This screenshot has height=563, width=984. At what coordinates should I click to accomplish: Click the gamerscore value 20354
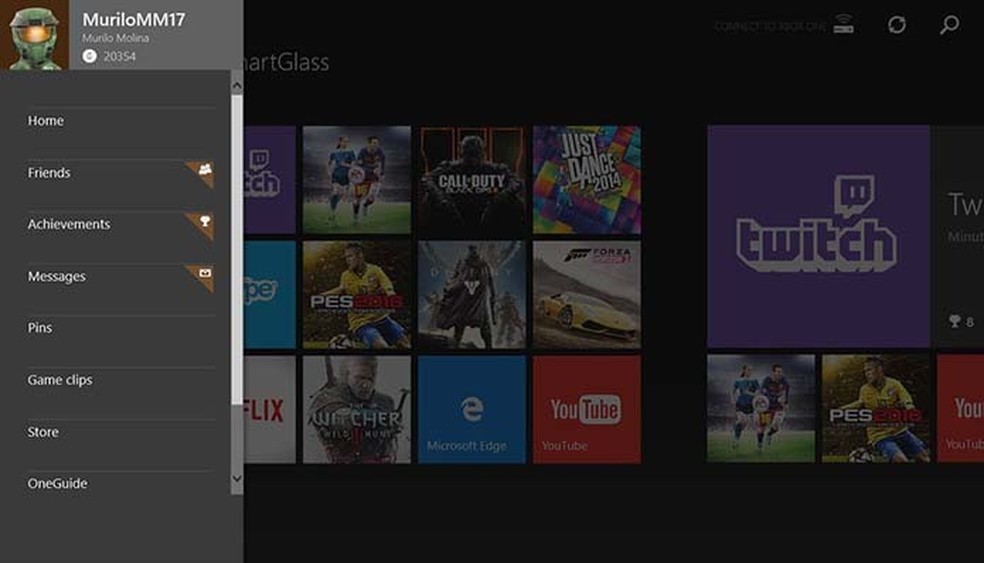(x=119, y=56)
